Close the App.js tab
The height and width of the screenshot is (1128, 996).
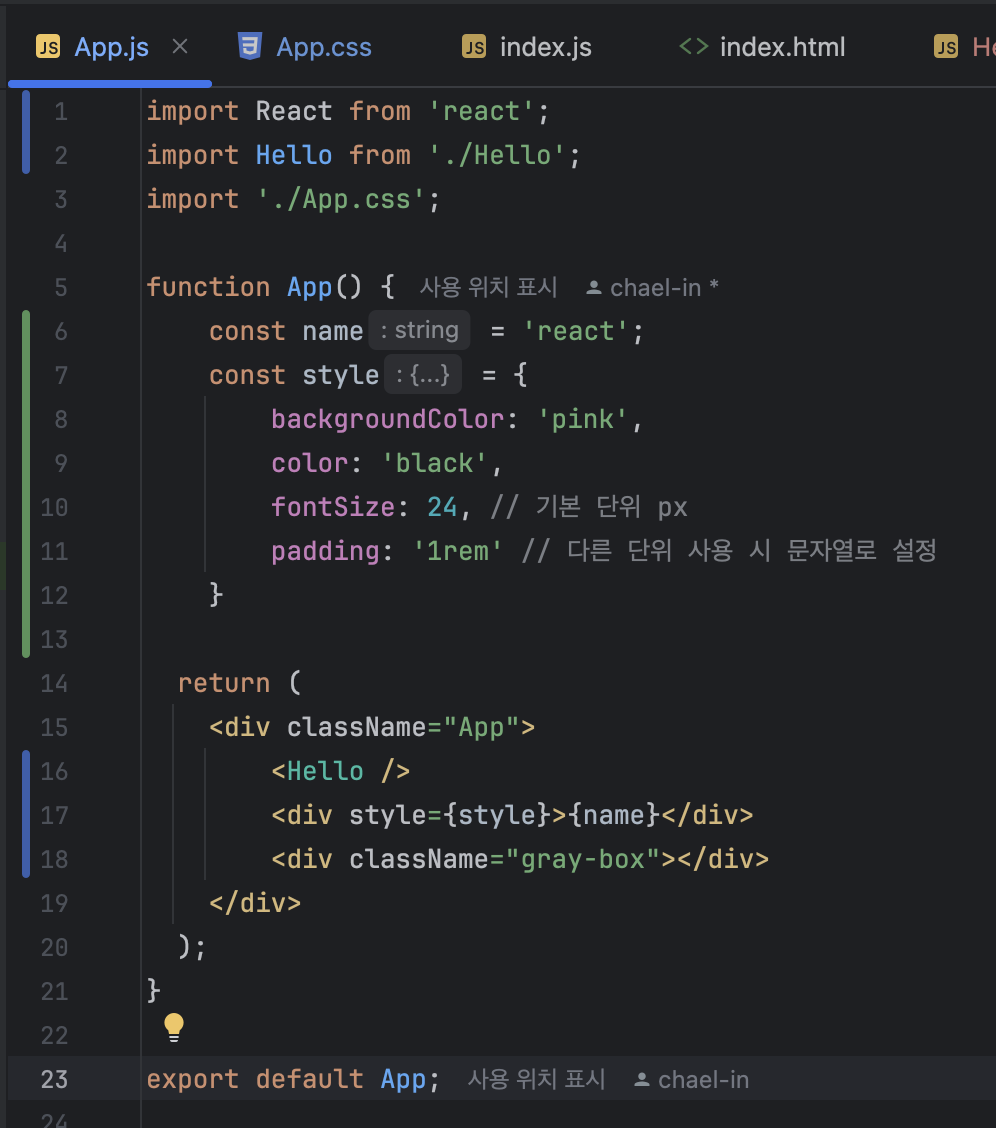(x=181, y=47)
